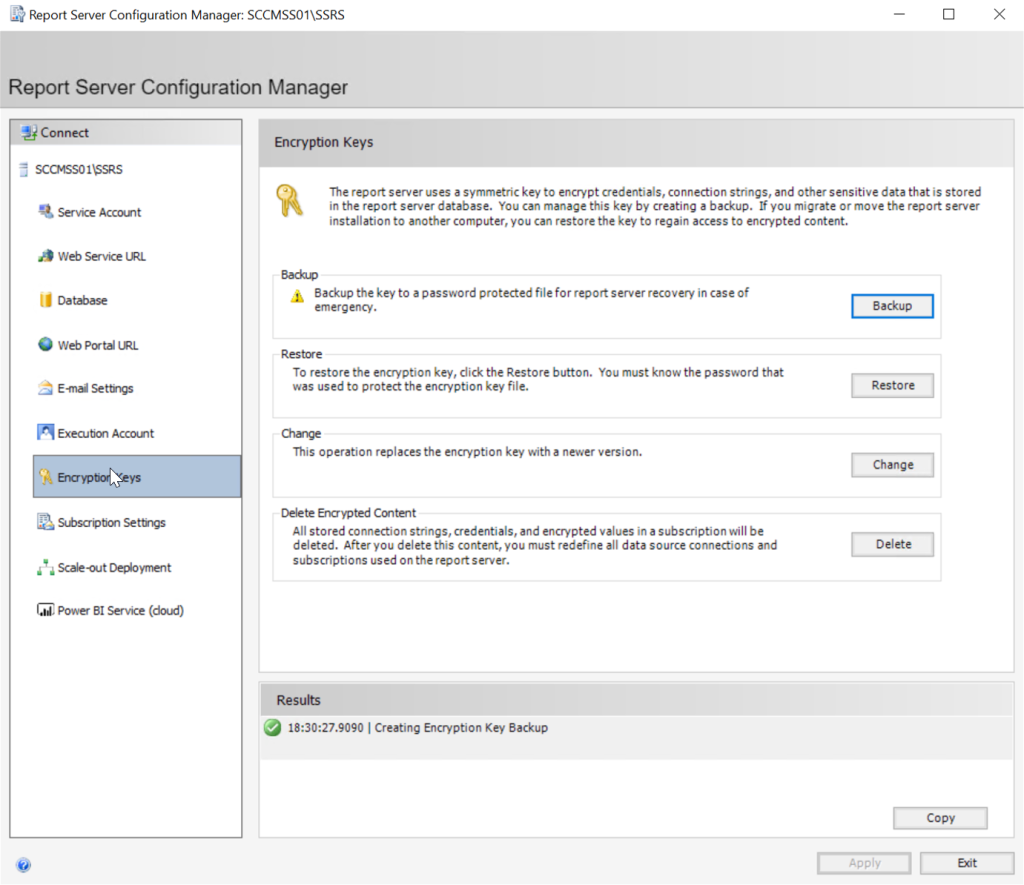This screenshot has height=885, width=1024.
Task: Click the Subscription Settings icon
Action: click(x=45, y=522)
